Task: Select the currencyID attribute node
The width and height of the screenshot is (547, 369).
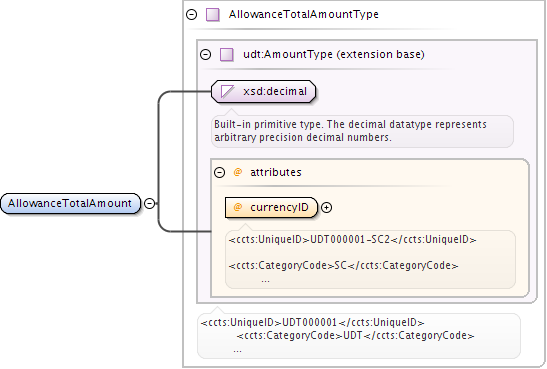Action: tap(271, 208)
